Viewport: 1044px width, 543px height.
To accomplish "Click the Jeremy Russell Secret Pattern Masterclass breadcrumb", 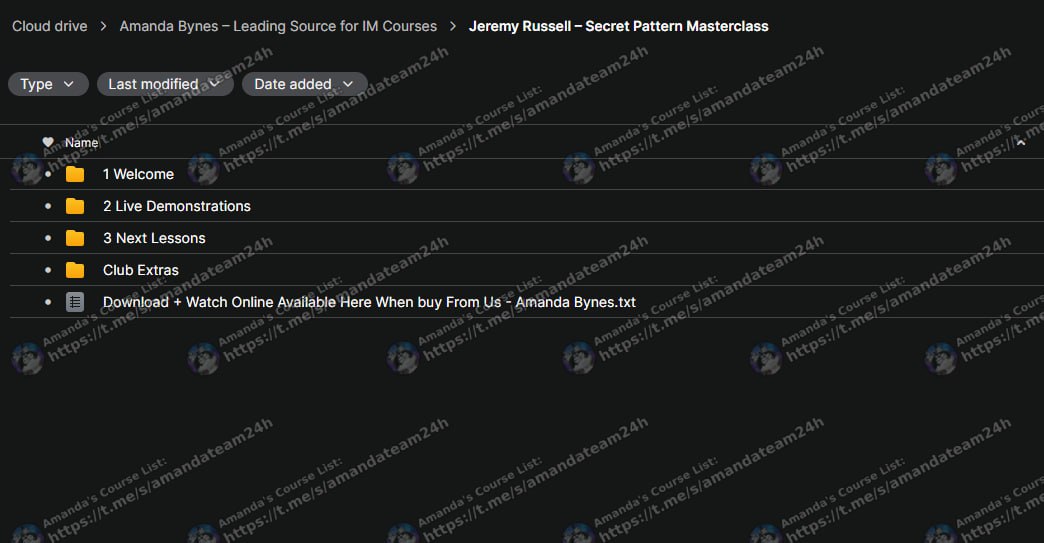I will coord(618,26).
